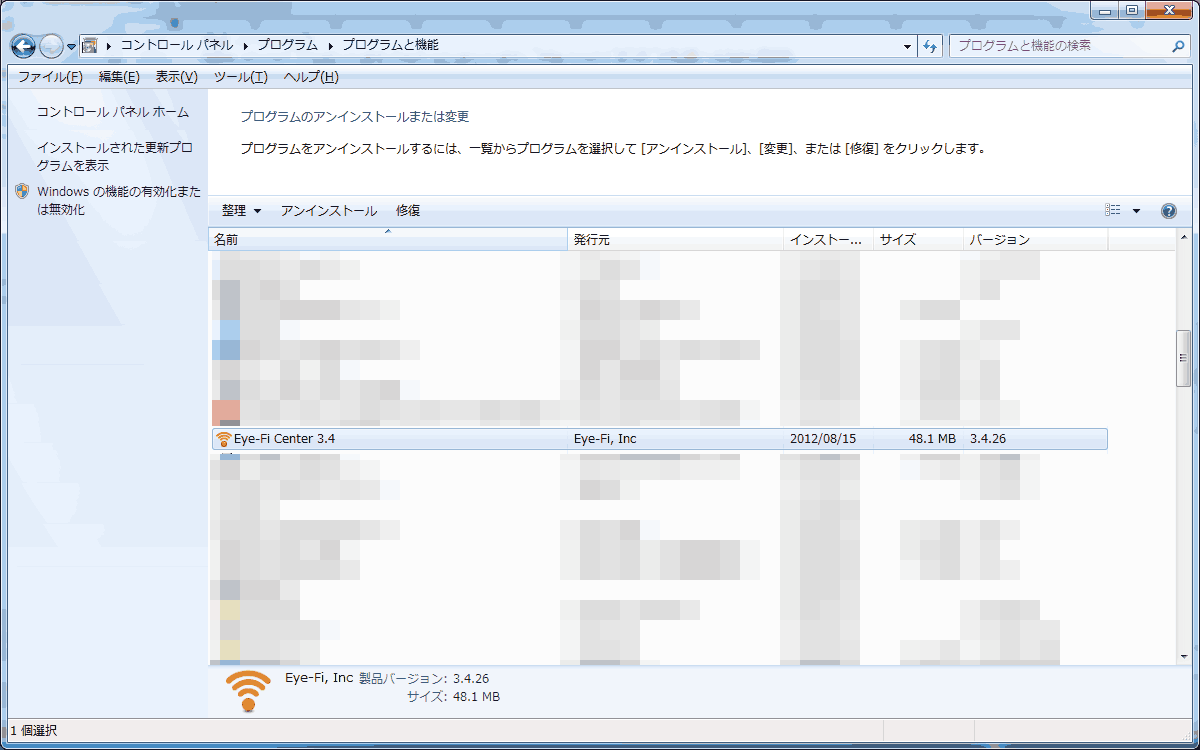Click 製品バージョン: 3.4.26 in details pane
The width and height of the screenshot is (1200, 750).
[x=424, y=678]
